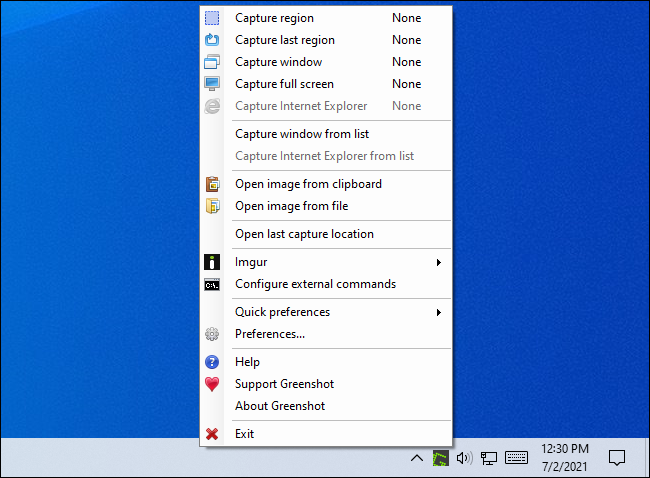Screen dimensions: 650x478
Task: Expand the Quick preferences submenu arrow
Action: pyautogui.click(x=439, y=312)
